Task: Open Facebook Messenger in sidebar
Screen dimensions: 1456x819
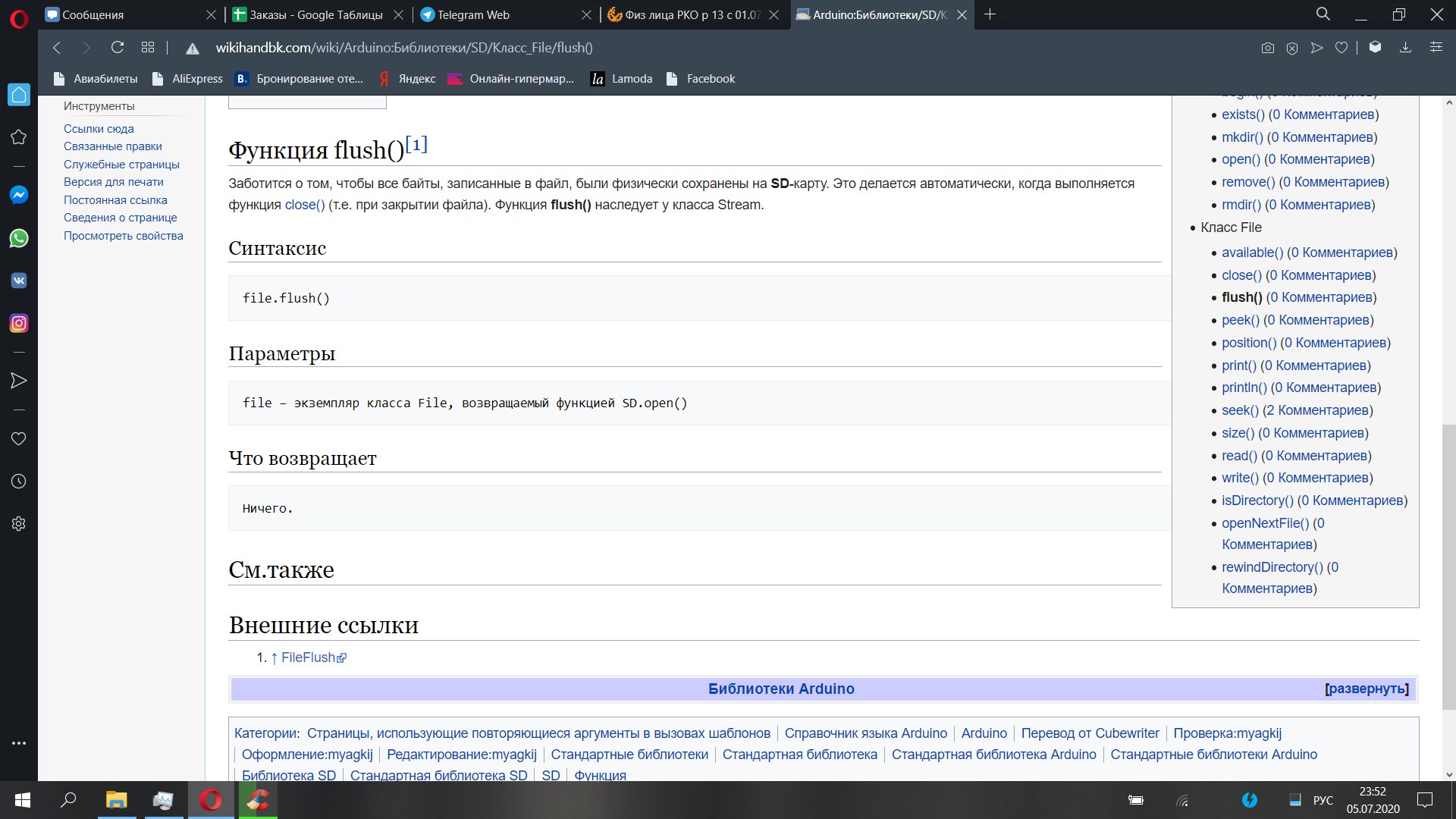Action: (x=19, y=195)
